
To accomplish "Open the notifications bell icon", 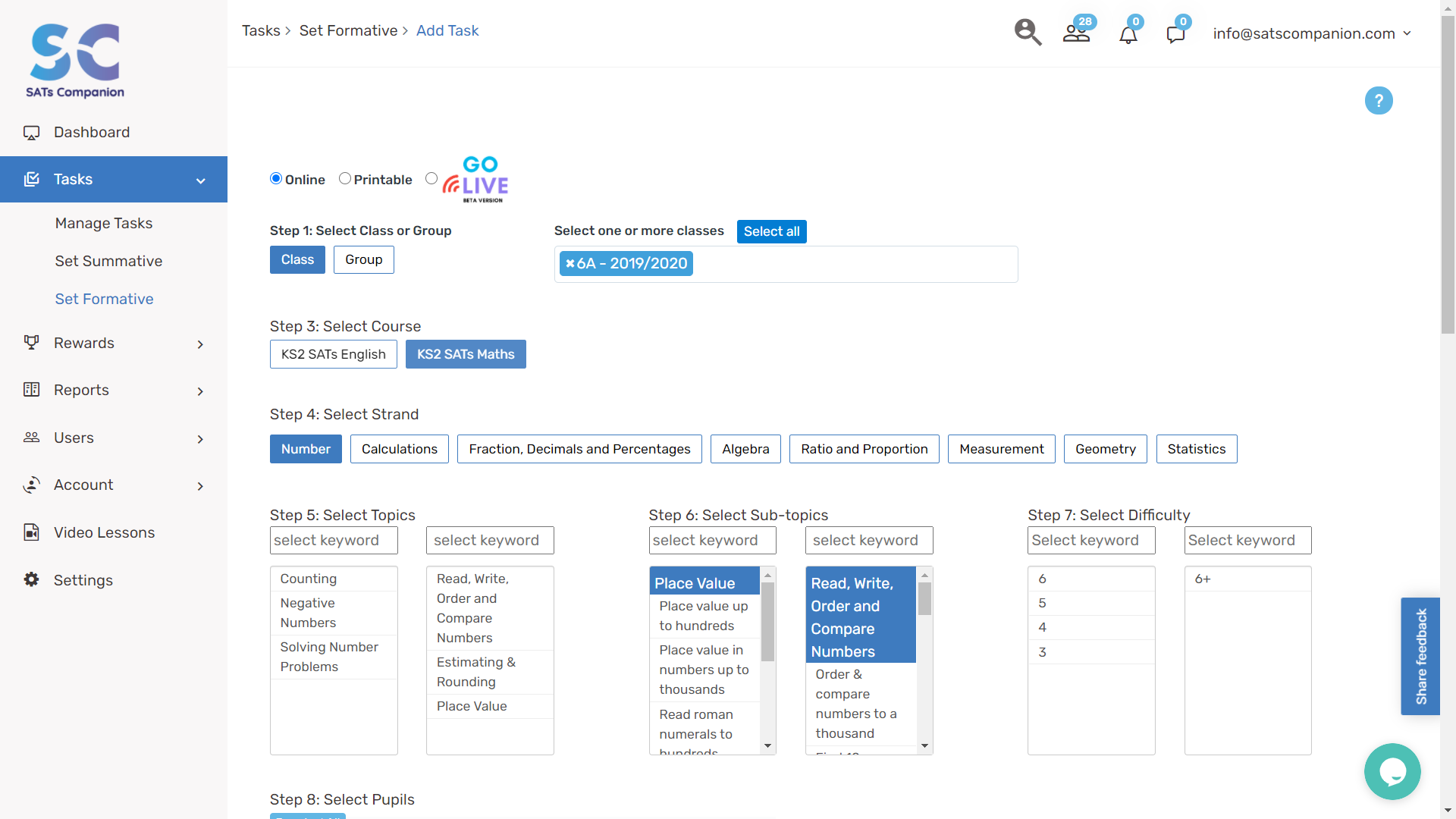I will point(1128,34).
